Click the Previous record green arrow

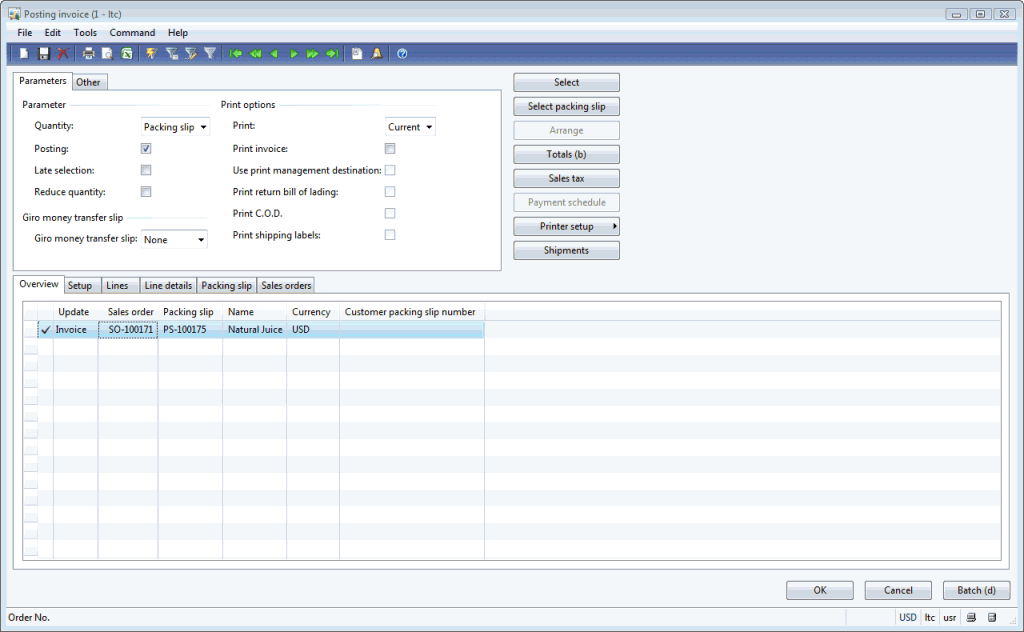click(x=274, y=54)
